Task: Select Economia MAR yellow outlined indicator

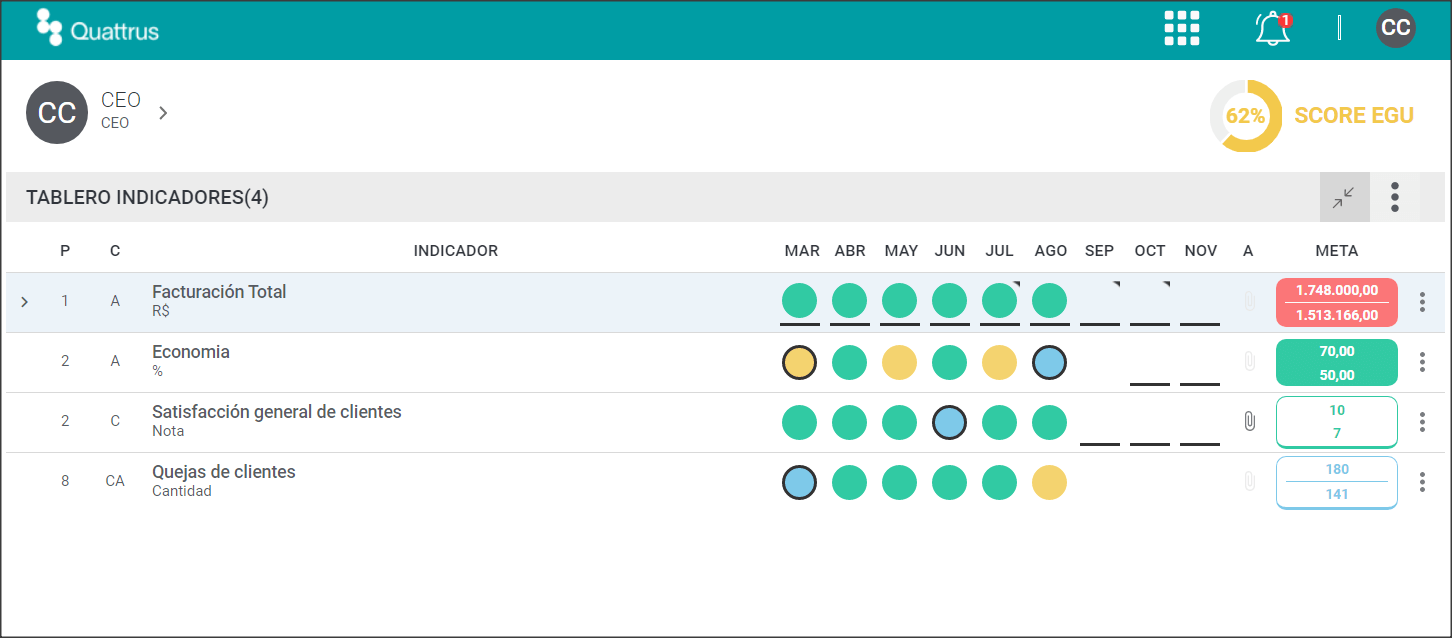Action: (799, 362)
